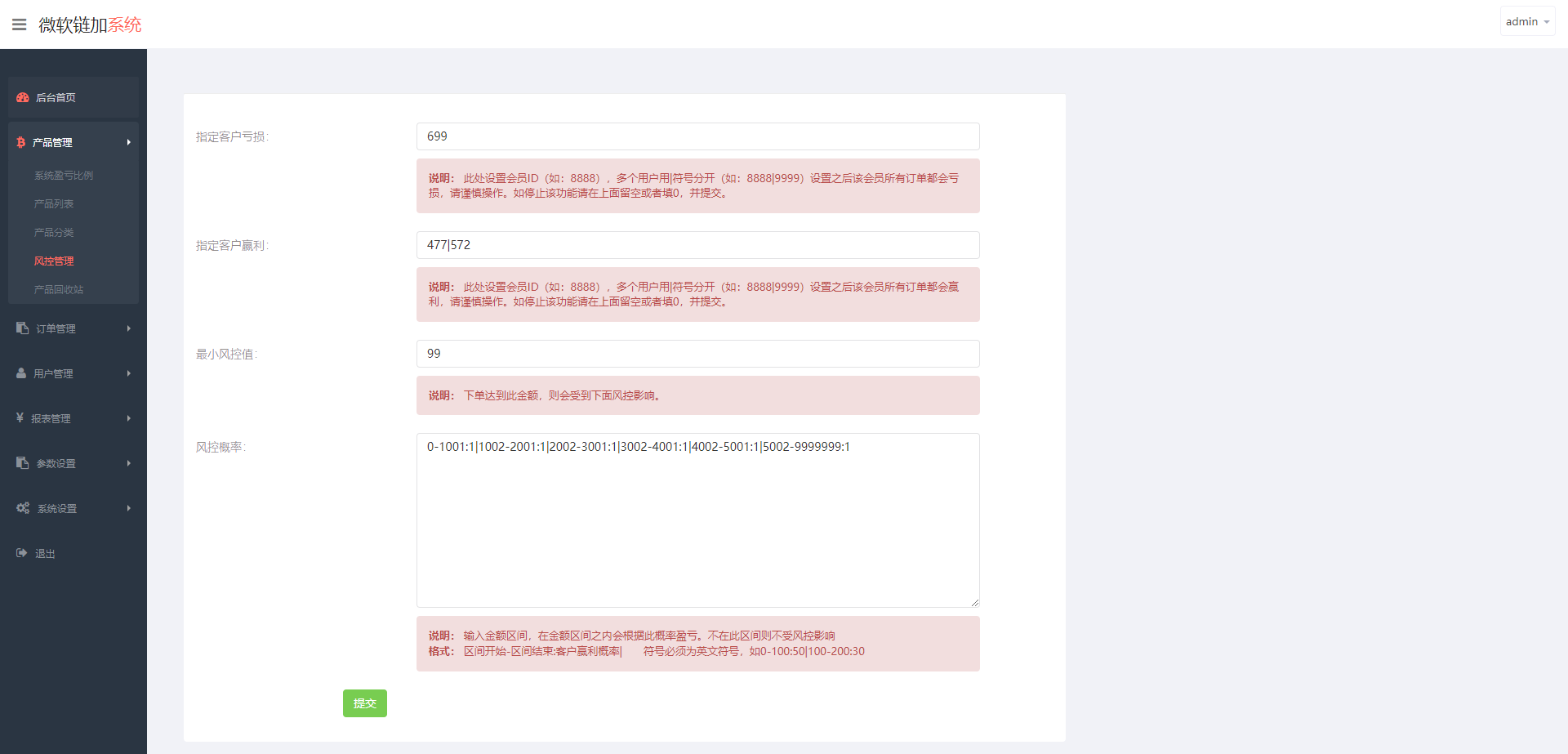
Task: Click the 报表管理 yen icon
Action: (20, 418)
